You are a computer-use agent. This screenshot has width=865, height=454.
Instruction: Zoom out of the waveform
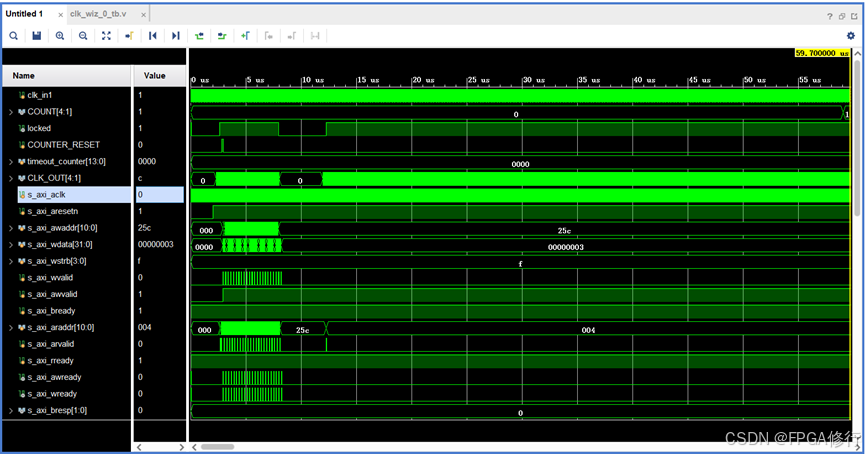tap(83, 36)
